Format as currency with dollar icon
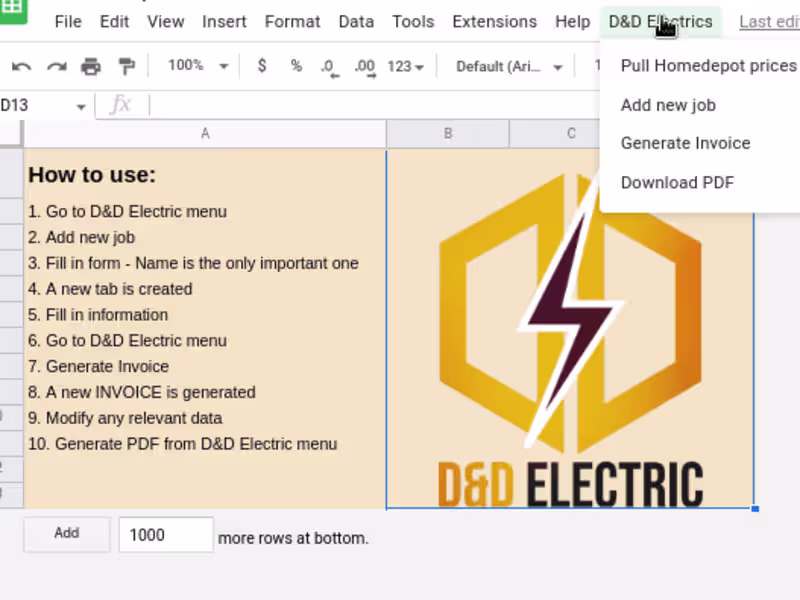 (262, 66)
